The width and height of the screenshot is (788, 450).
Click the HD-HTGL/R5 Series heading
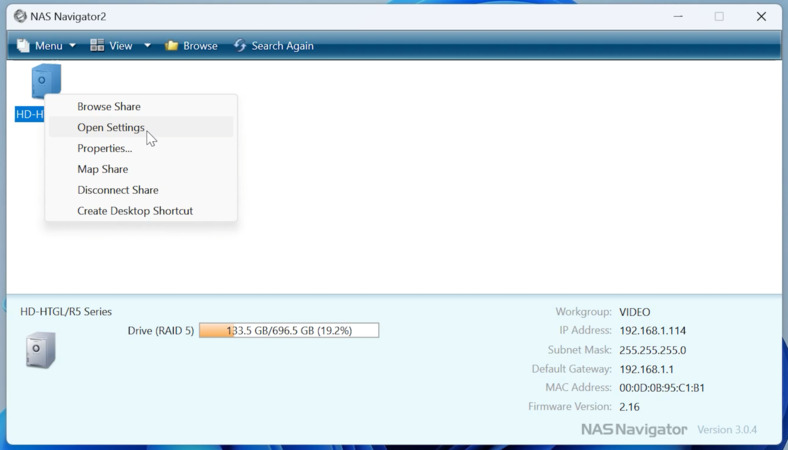[66, 312]
